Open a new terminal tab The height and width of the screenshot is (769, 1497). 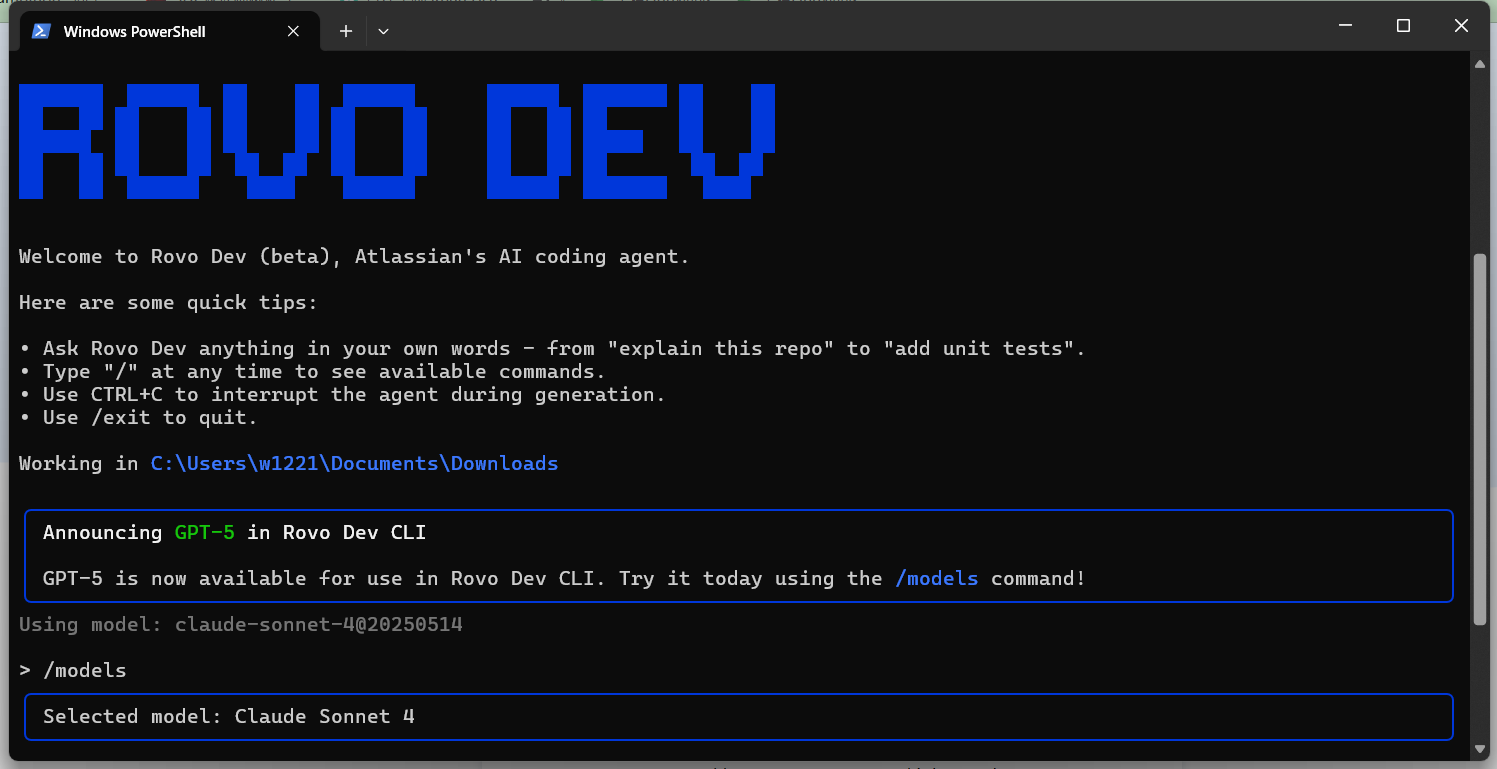coord(346,31)
